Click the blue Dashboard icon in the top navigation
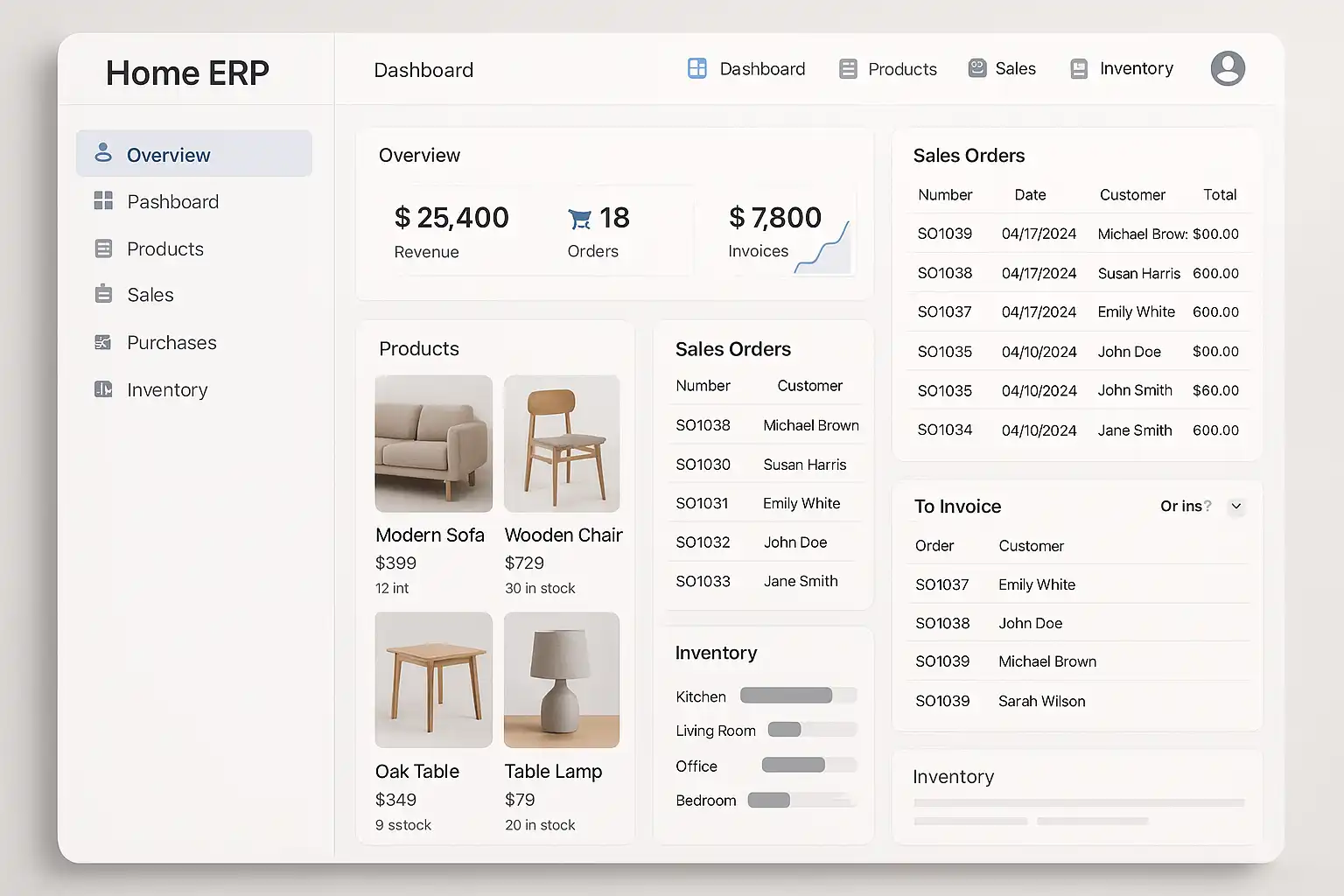 [697, 68]
